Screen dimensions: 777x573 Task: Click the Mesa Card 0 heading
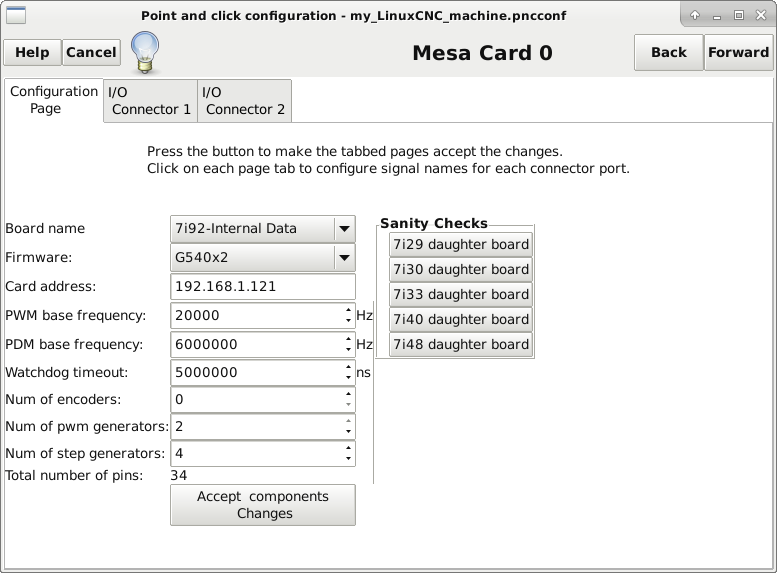[x=483, y=53]
